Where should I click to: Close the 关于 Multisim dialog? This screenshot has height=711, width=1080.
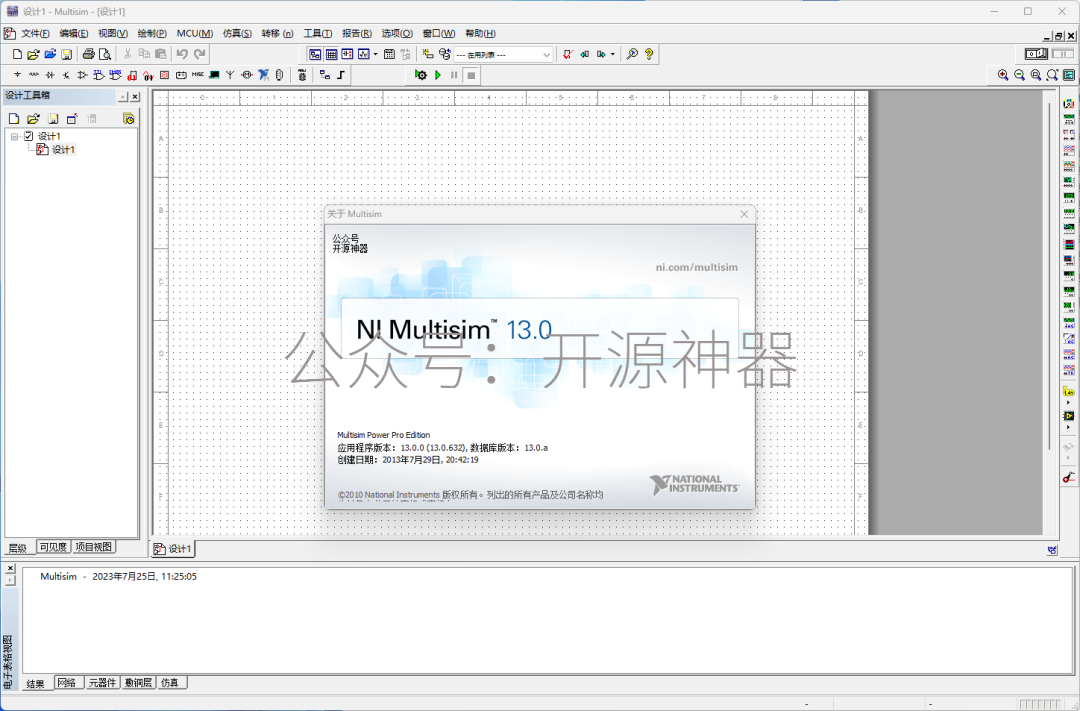744,214
